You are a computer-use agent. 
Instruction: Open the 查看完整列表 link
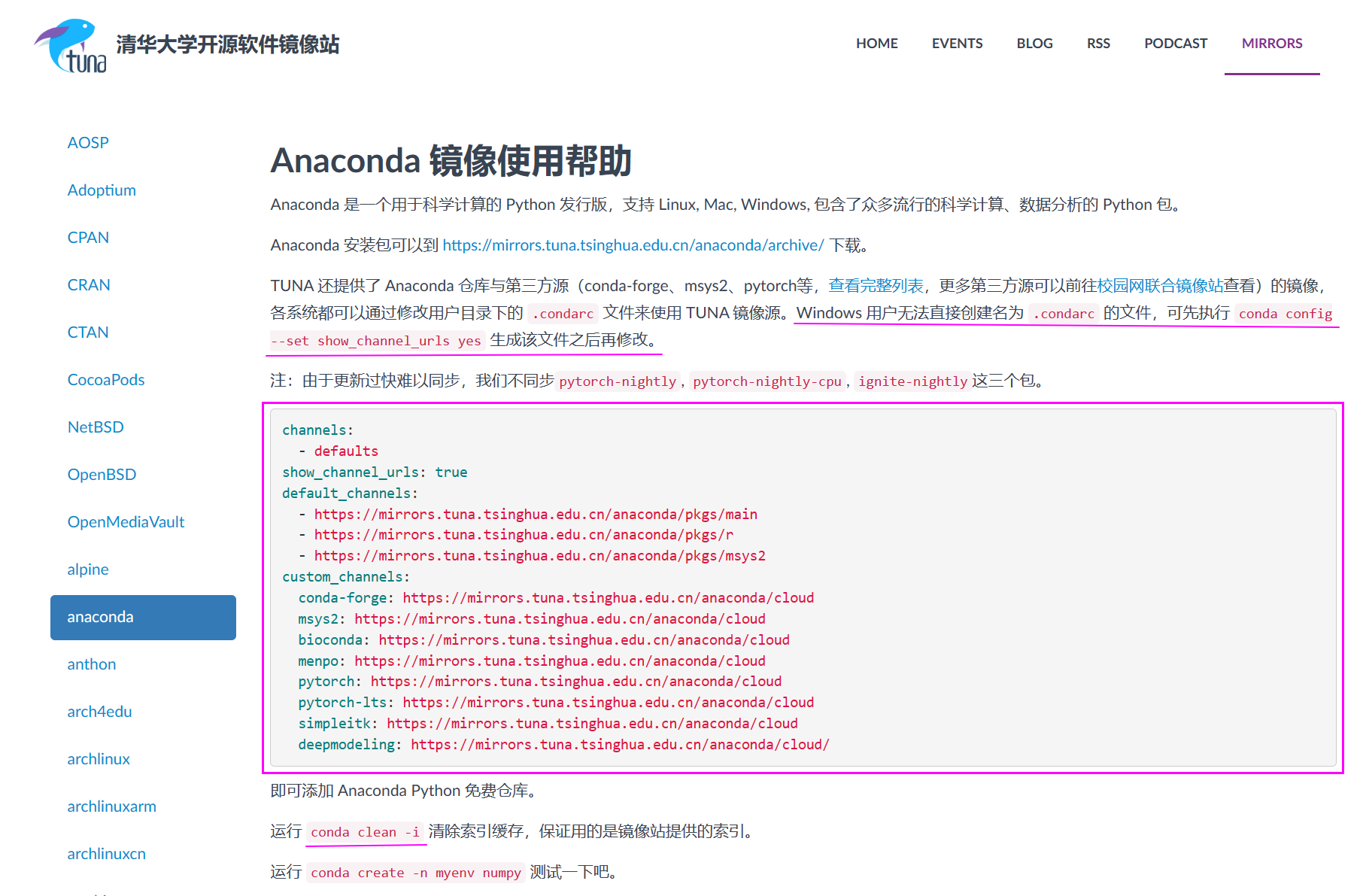[x=876, y=286]
